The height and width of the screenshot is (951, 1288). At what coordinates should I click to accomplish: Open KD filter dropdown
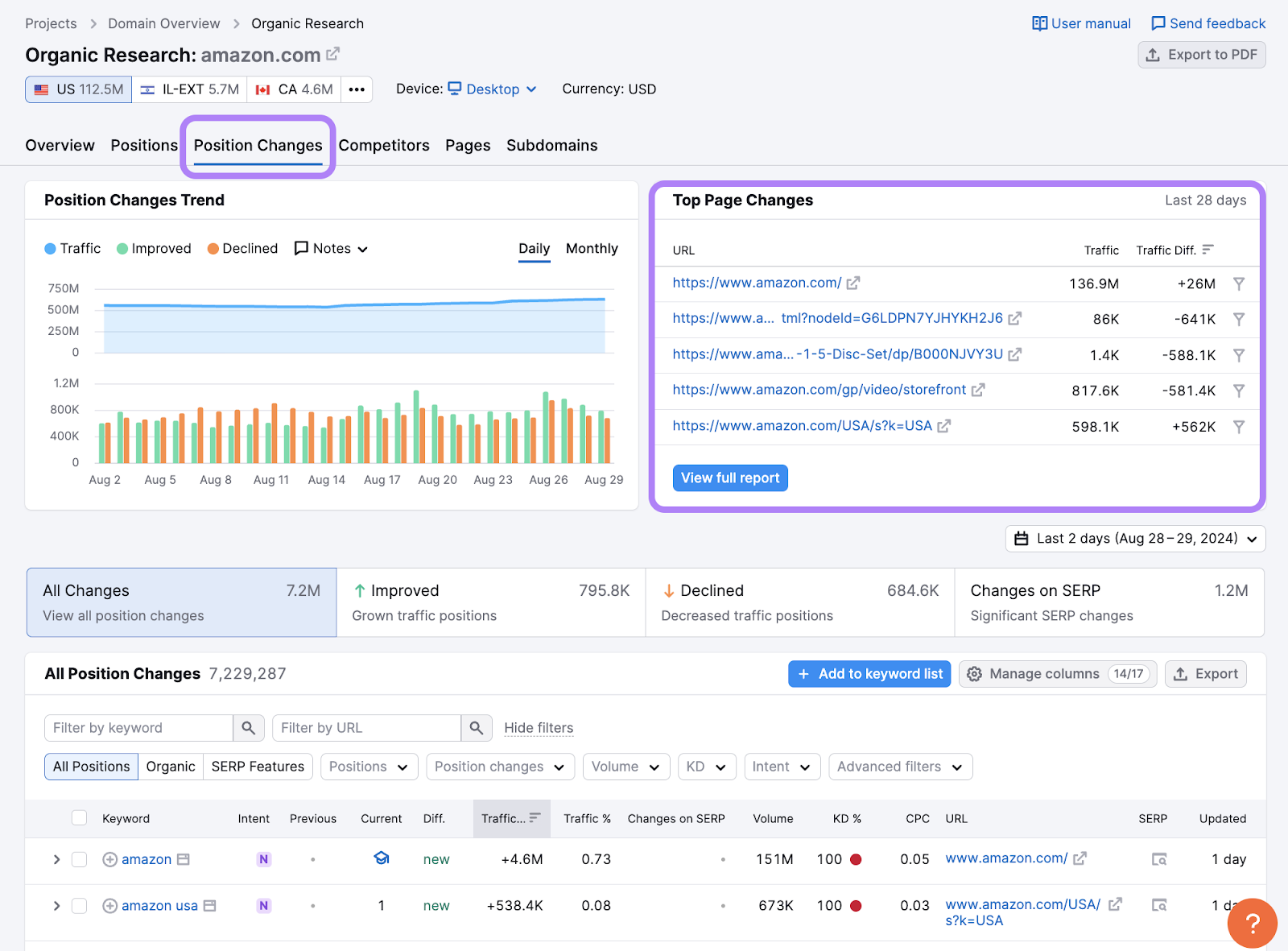click(706, 767)
